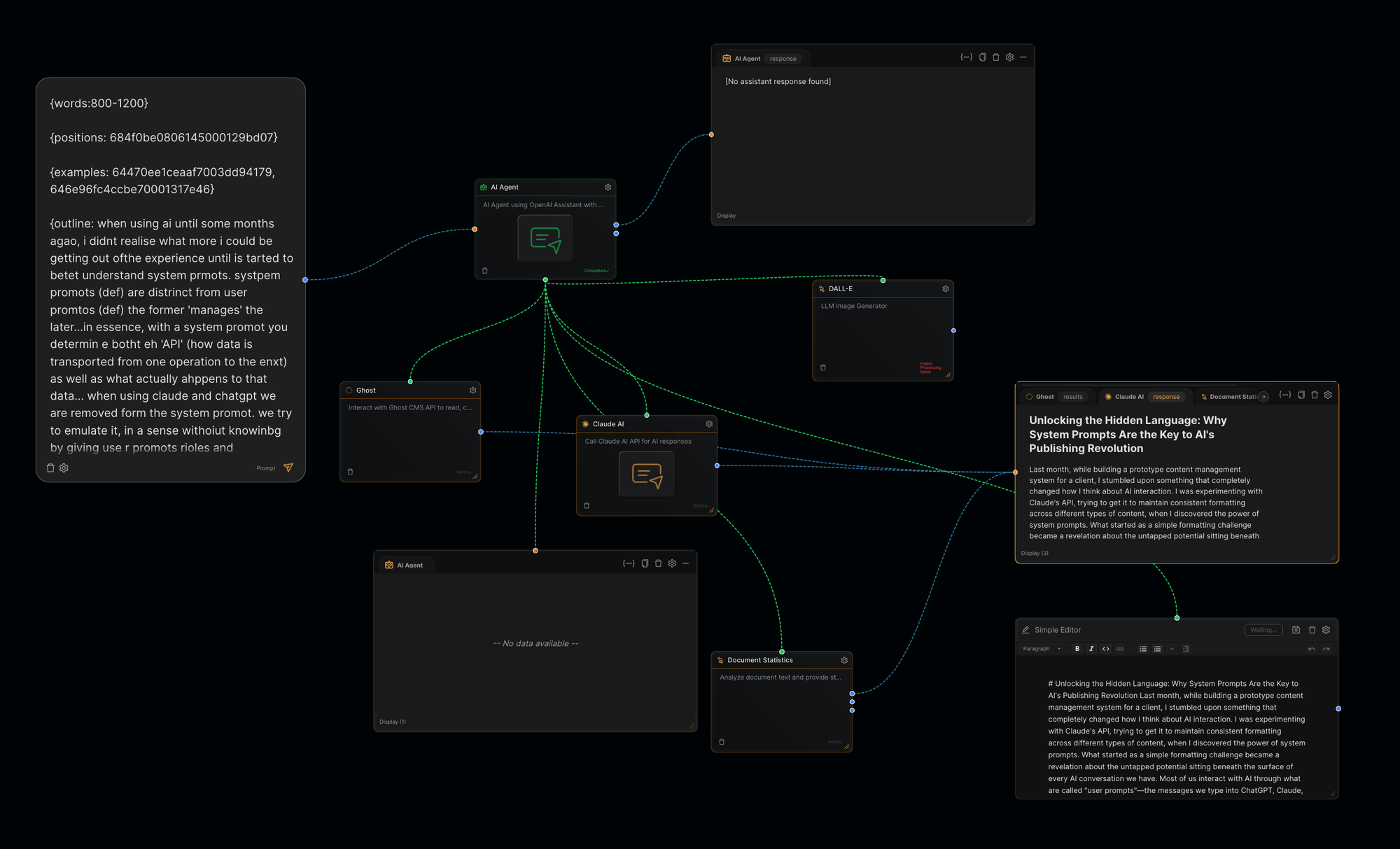Send the prompt with the paper-plane icon

pyautogui.click(x=288, y=468)
